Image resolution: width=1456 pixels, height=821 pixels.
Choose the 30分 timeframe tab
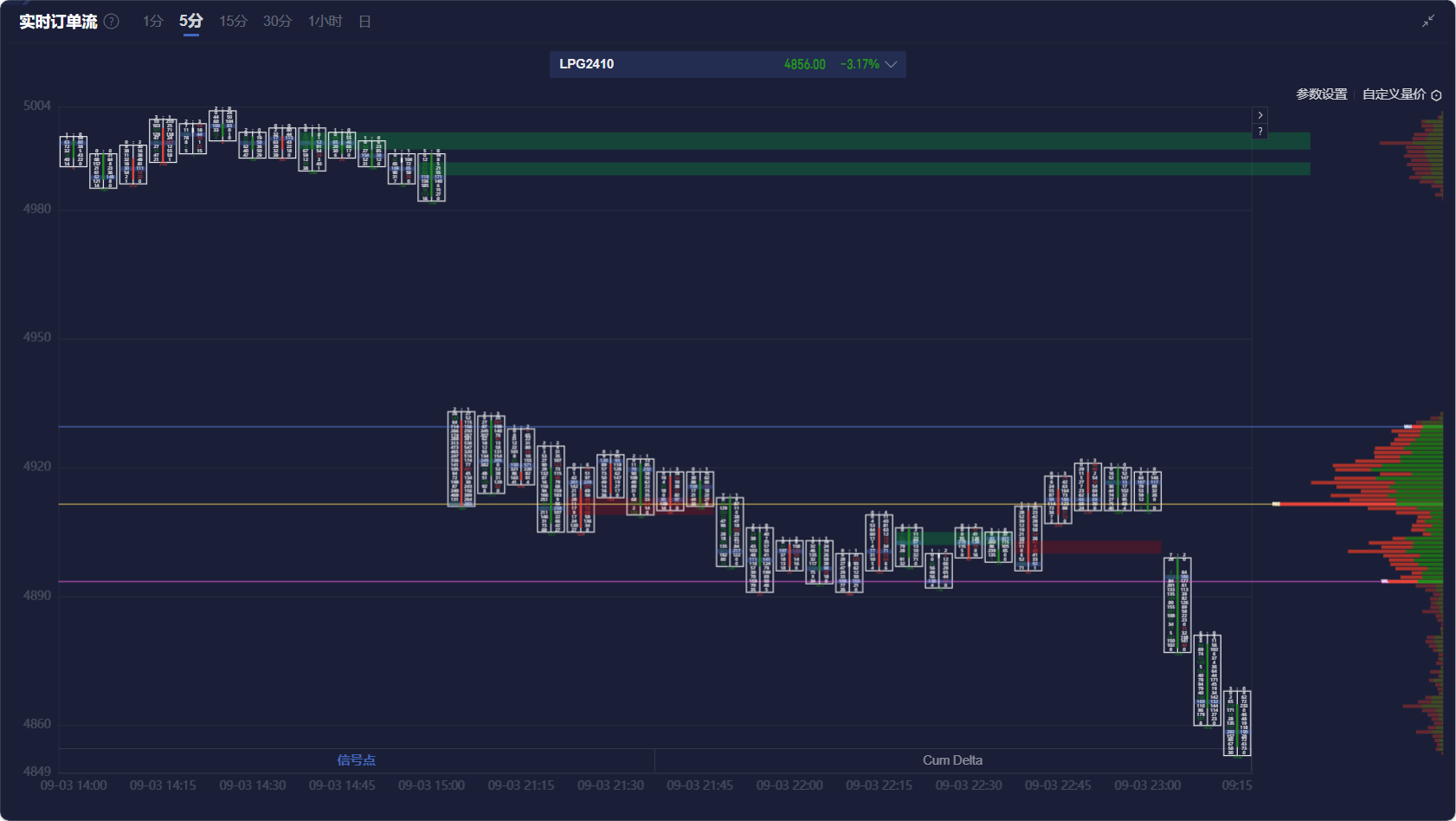point(277,21)
